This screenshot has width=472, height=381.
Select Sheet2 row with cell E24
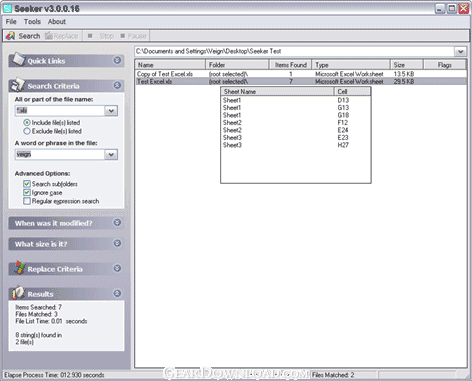pos(296,130)
